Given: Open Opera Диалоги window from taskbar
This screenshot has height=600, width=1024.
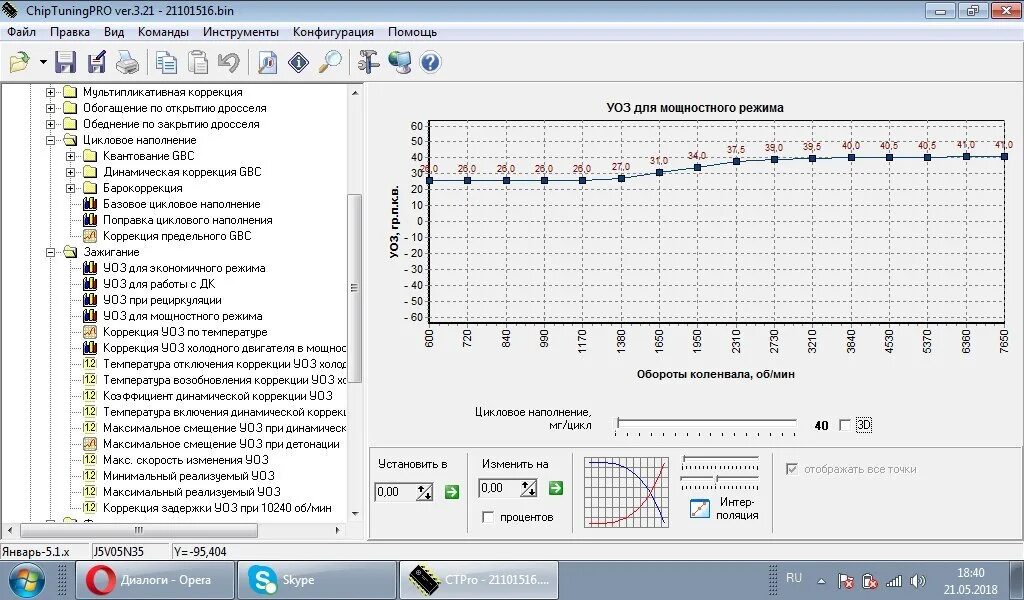Looking at the screenshot, I should click(155, 580).
